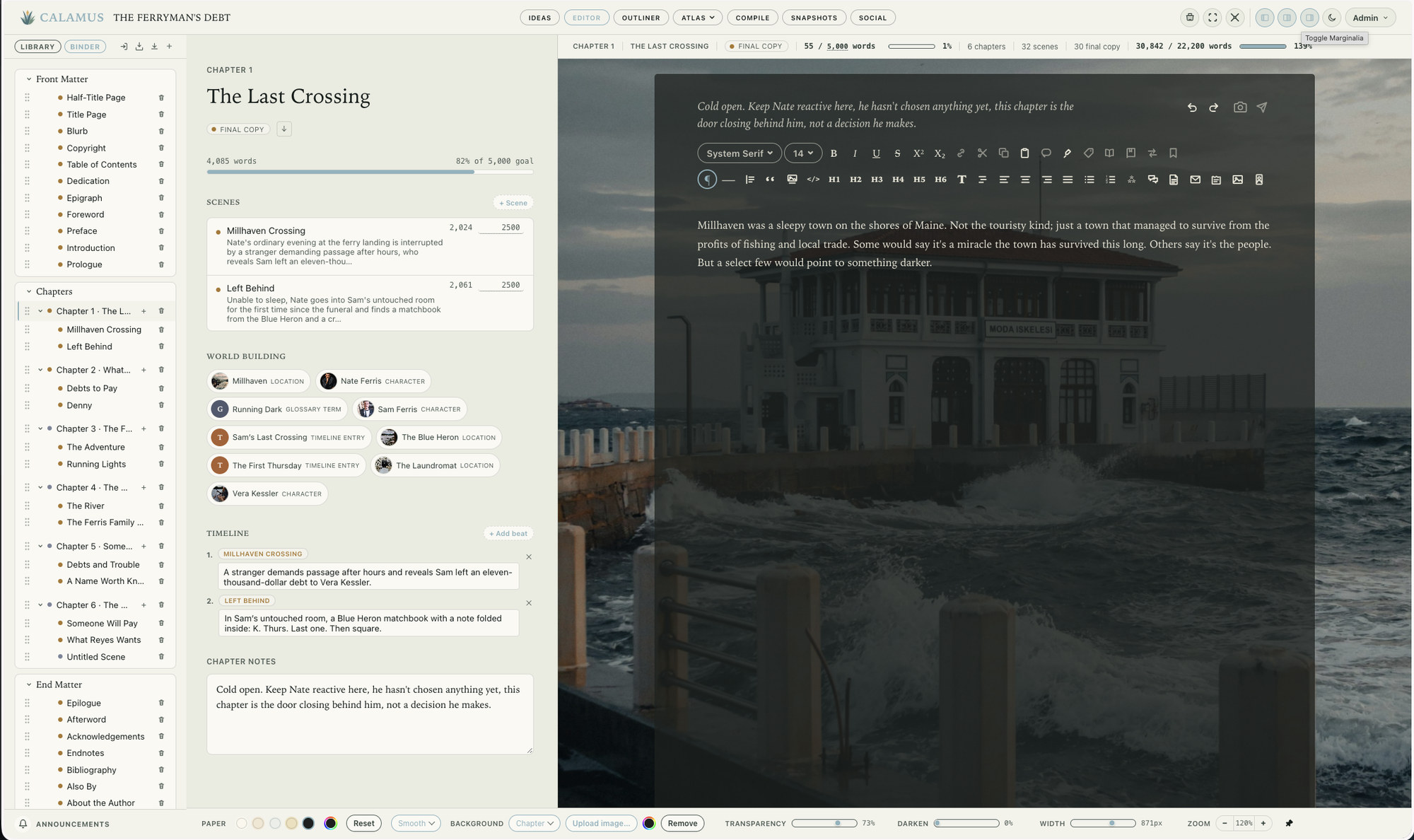Click the clipboard paste icon
Image resolution: width=1414 pixels, height=840 pixels.
(1024, 153)
